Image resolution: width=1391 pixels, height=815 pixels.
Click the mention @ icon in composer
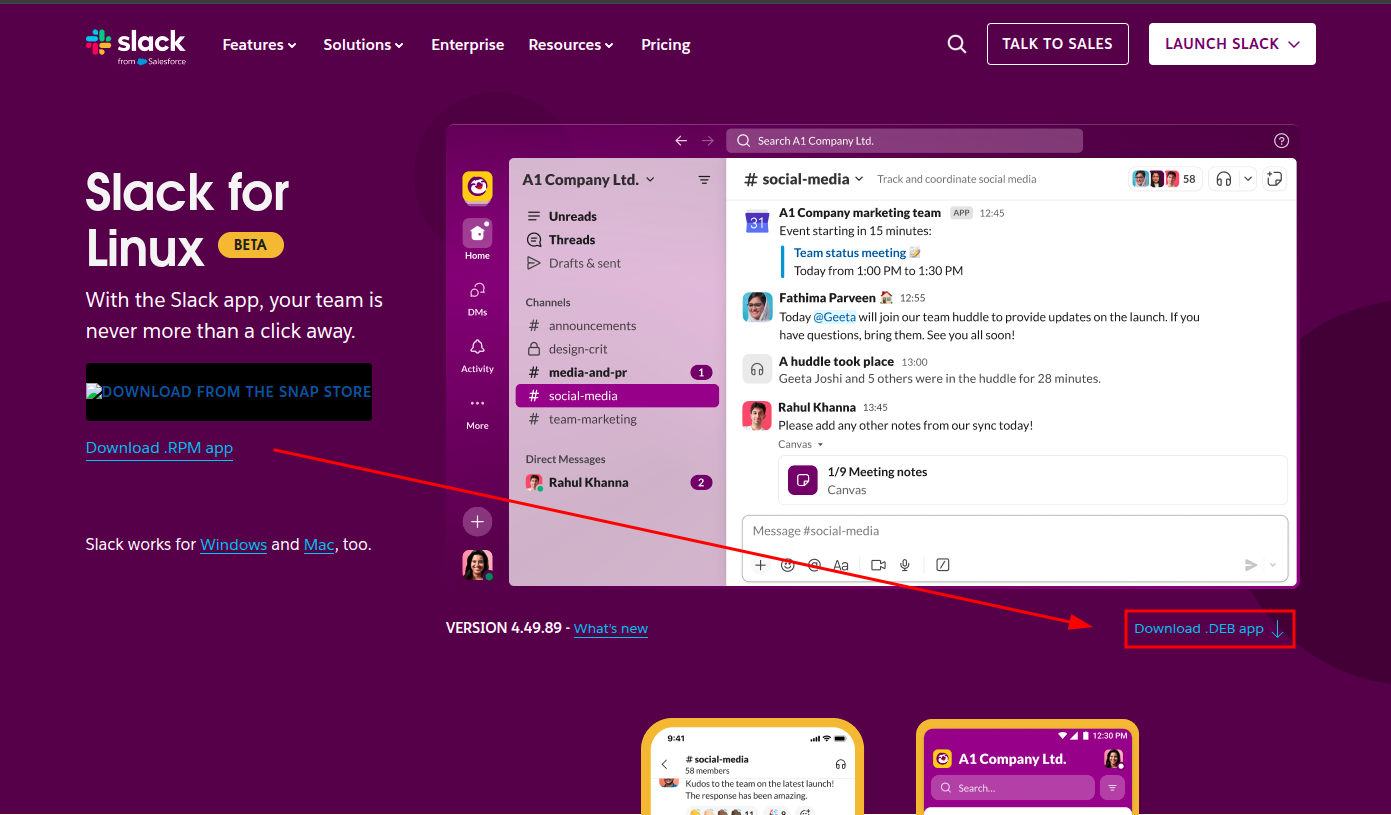tap(814, 565)
